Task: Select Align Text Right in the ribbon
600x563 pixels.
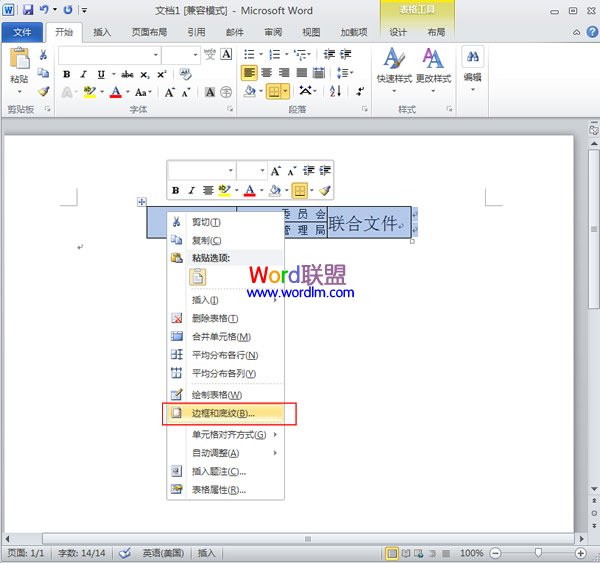Action: point(284,72)
